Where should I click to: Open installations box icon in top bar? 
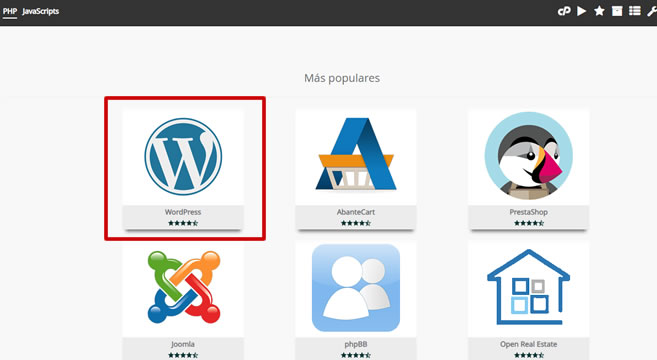617,11
